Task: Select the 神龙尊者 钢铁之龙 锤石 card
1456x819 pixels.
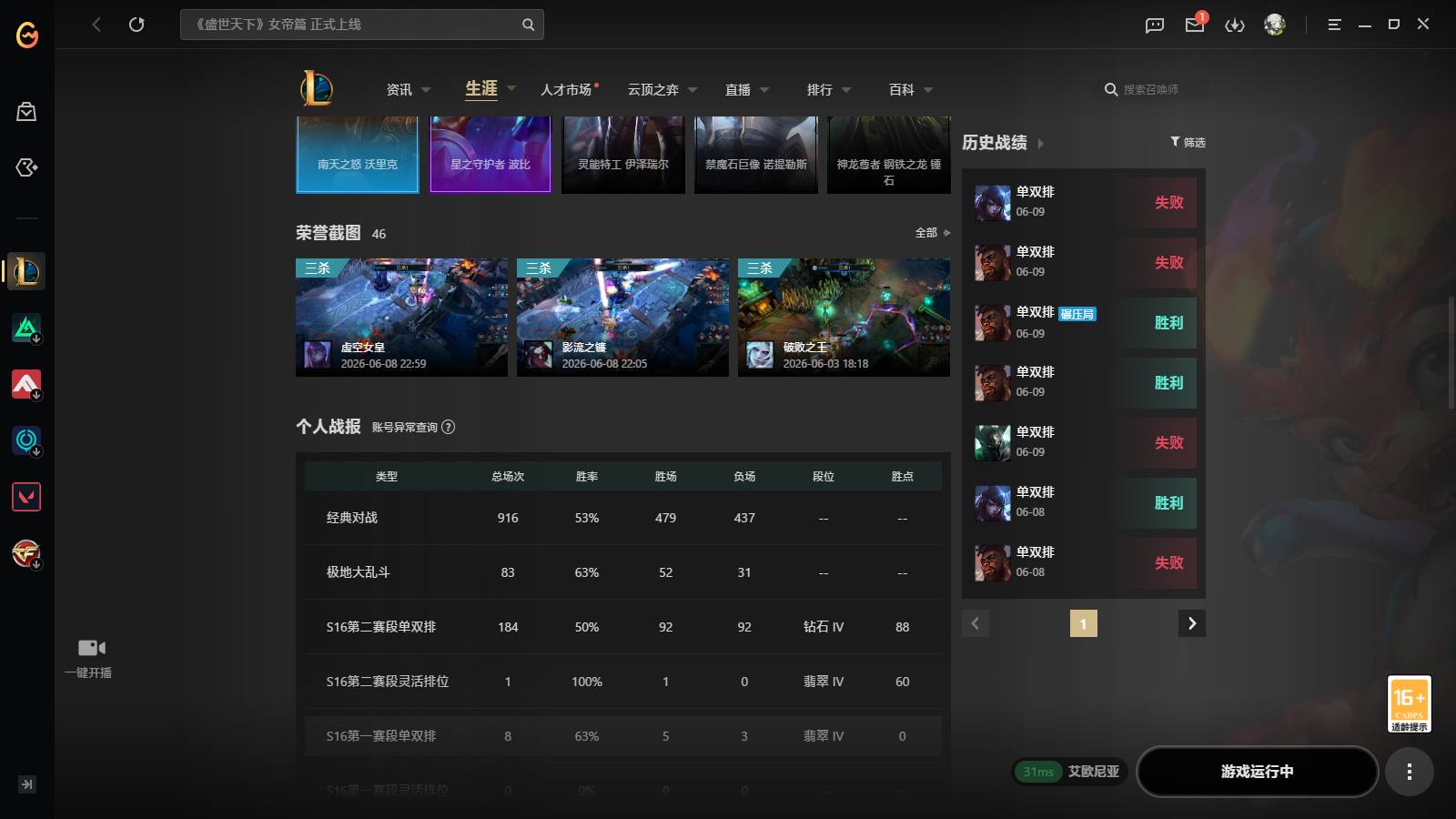Action: click(x=889, y=154)
